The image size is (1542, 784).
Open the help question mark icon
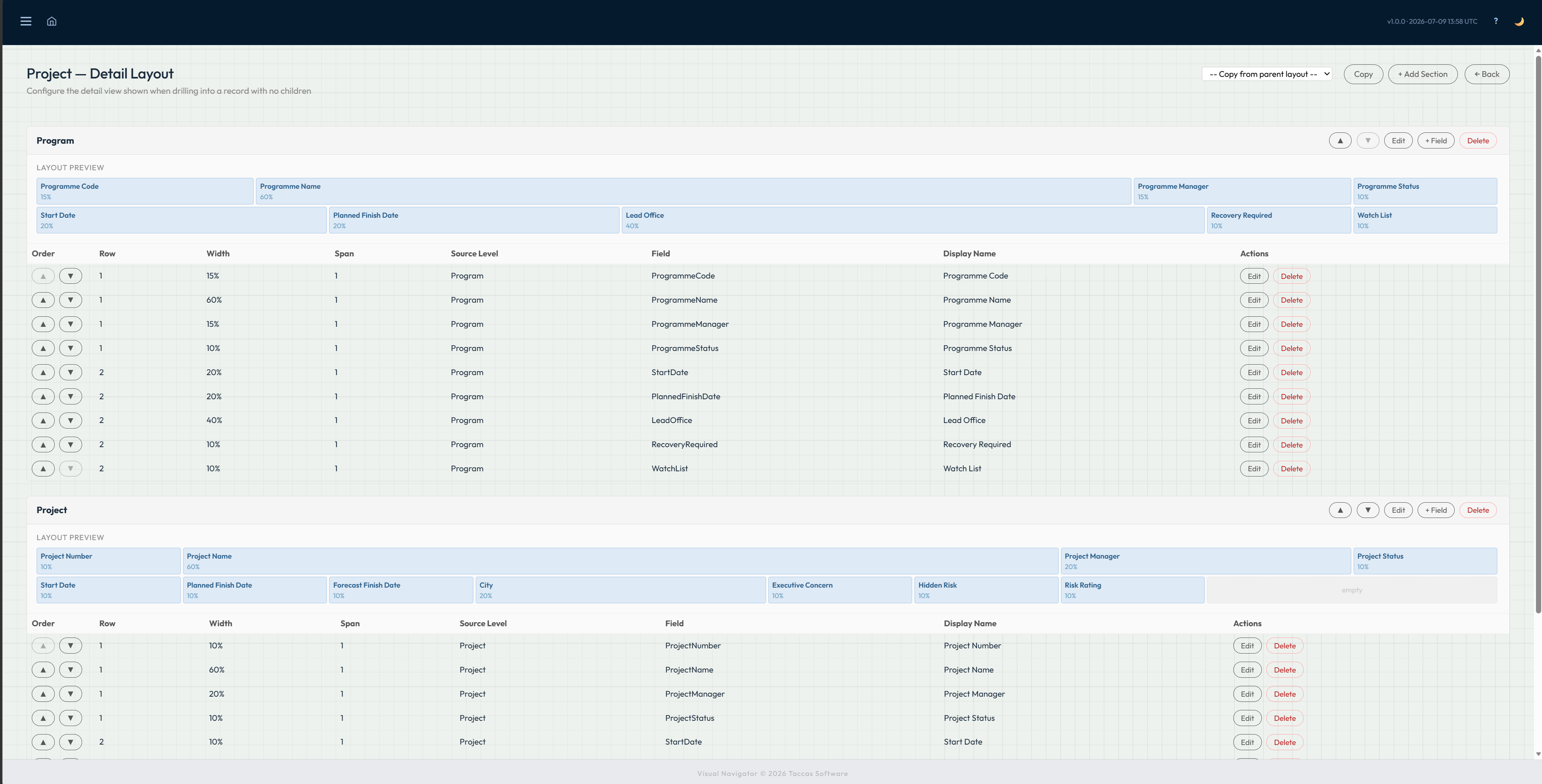(1495, 21)
